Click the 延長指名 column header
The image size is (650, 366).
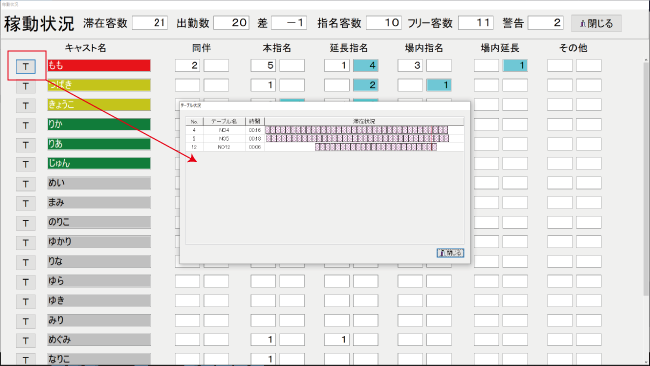349,48
